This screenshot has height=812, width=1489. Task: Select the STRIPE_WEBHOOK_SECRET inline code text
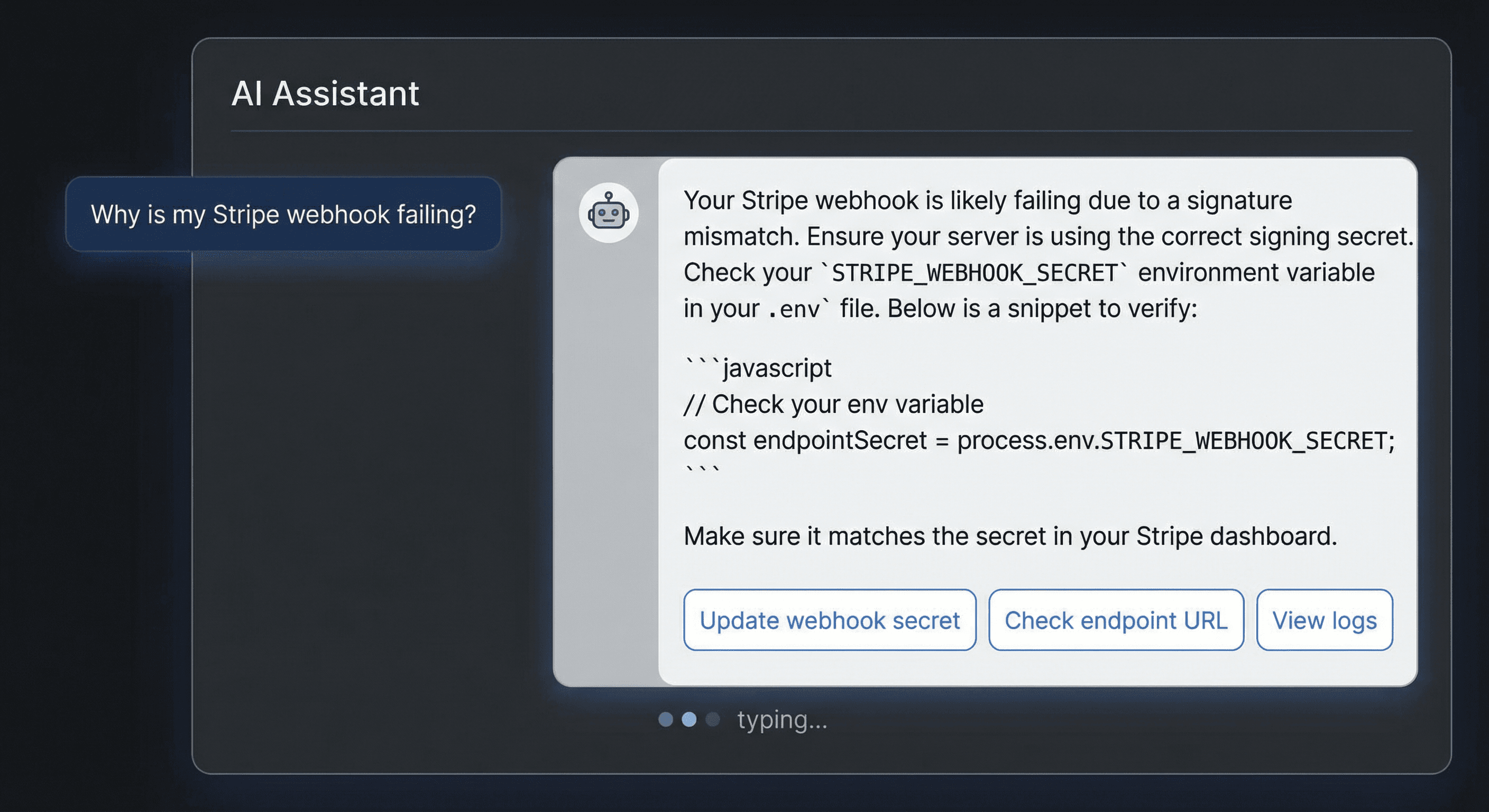point(974,272)
